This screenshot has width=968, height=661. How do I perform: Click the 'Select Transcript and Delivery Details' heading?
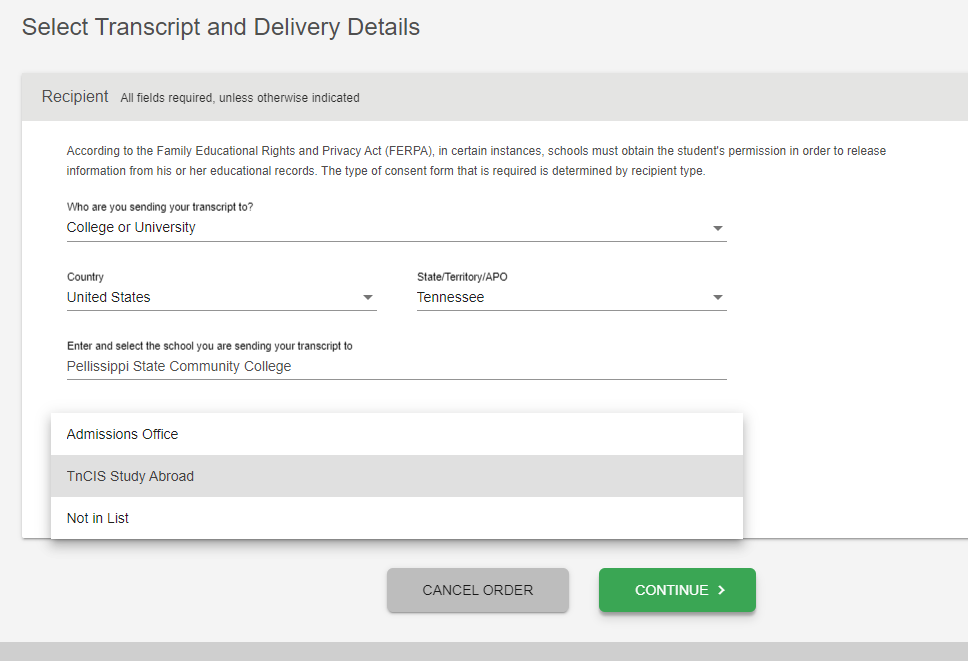pyautogui.click(x=221, y=27)
